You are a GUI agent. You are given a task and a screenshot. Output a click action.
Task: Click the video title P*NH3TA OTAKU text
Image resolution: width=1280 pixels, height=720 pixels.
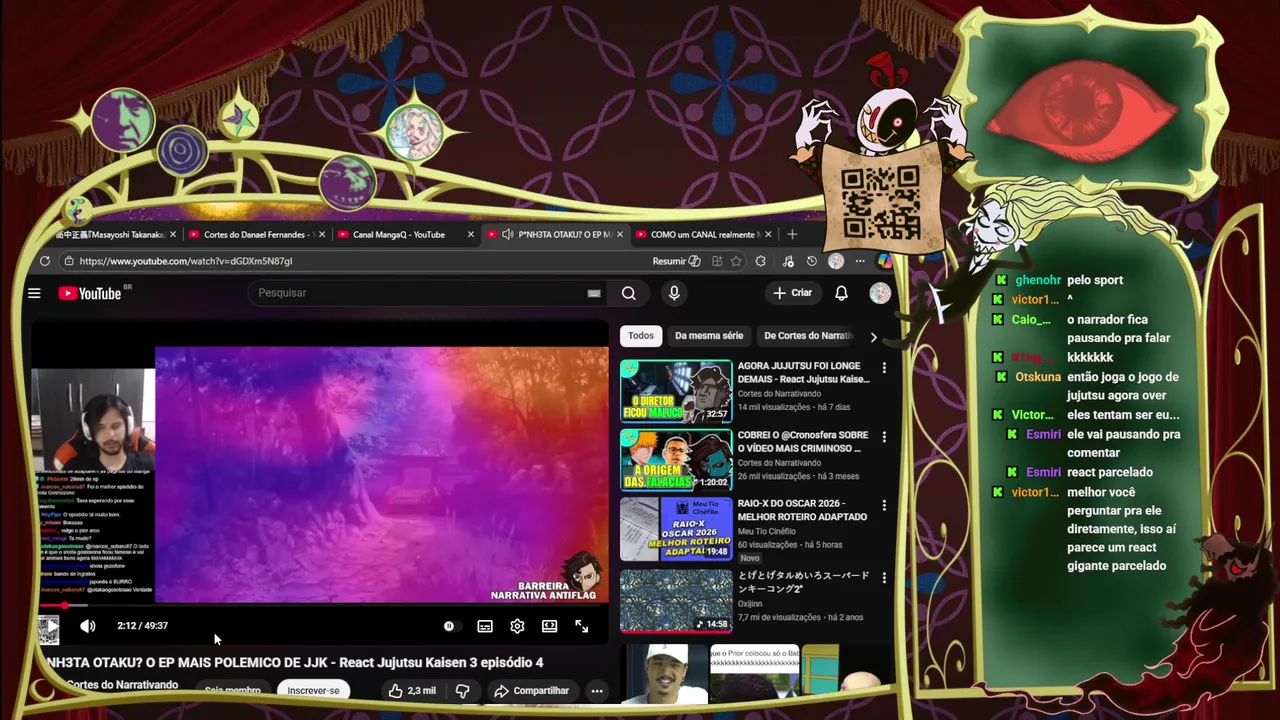point(294,662)
